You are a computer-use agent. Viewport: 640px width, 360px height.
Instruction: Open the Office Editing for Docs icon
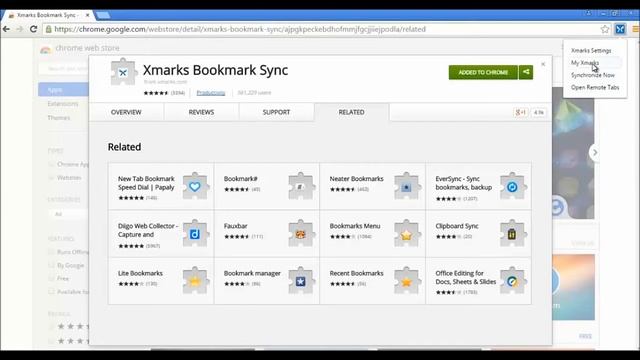click(x=513, y=281)
